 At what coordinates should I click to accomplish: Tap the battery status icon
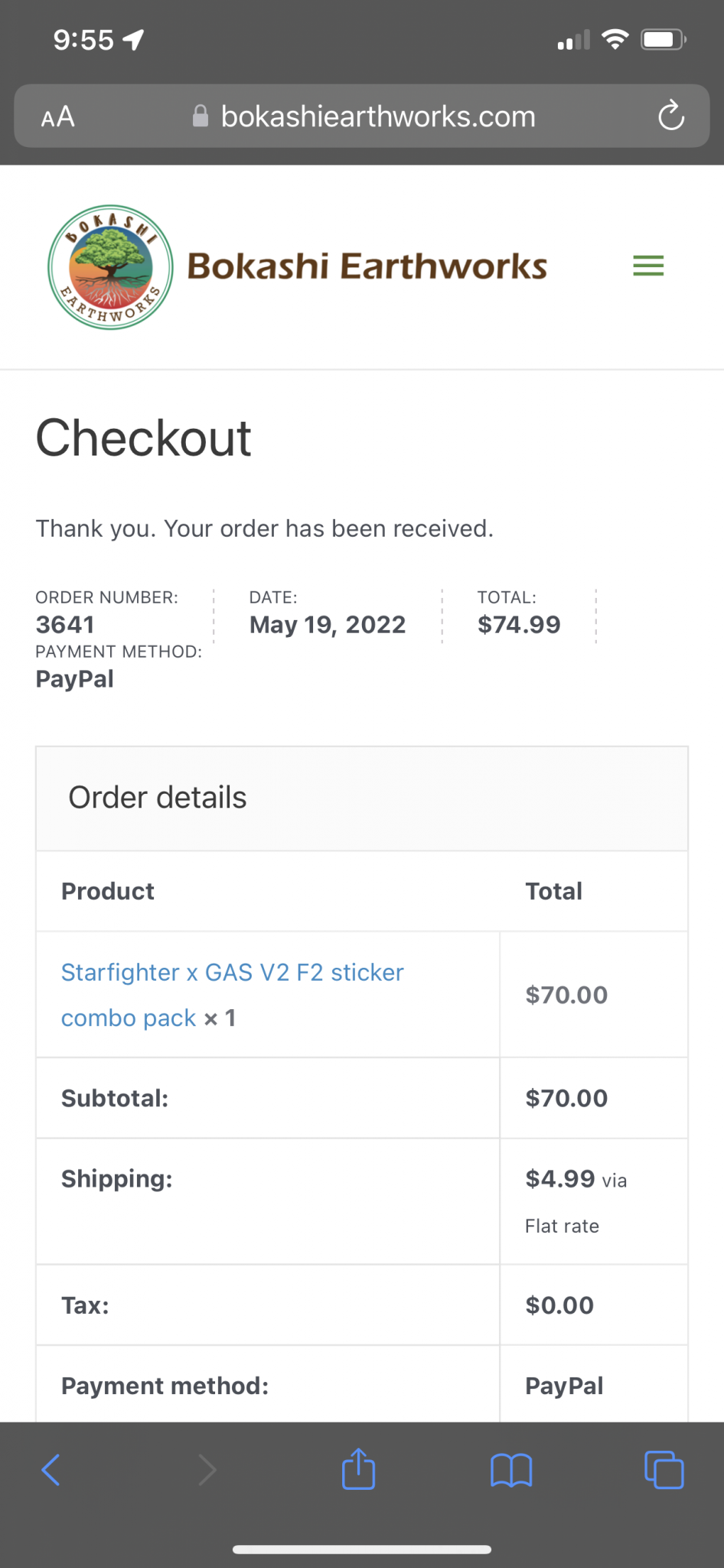[x=663, y=39]
